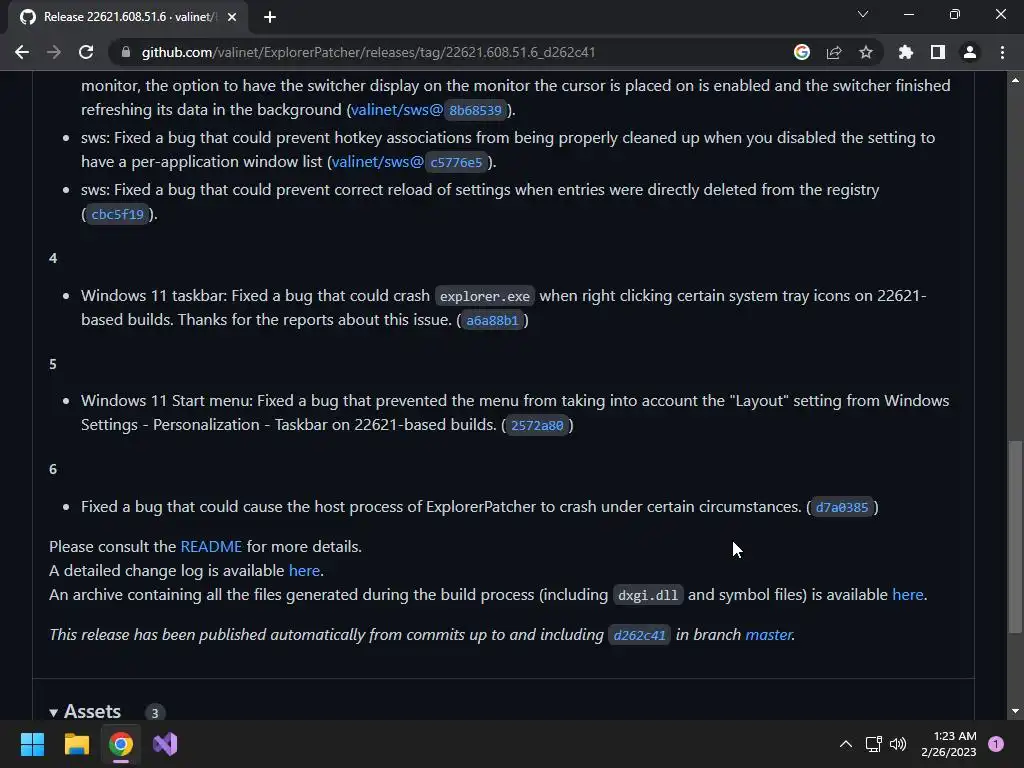Bookmark this page with the star
The image size is (1024, 768).
pos(865,52)
